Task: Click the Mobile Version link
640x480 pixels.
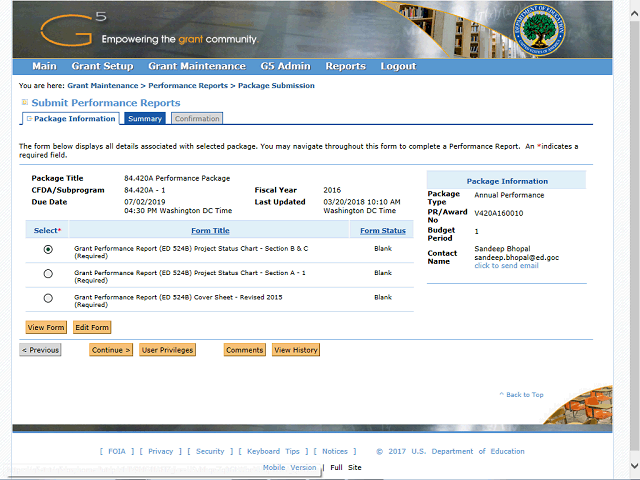Action: pyautogui.click(x=289, y=467)
